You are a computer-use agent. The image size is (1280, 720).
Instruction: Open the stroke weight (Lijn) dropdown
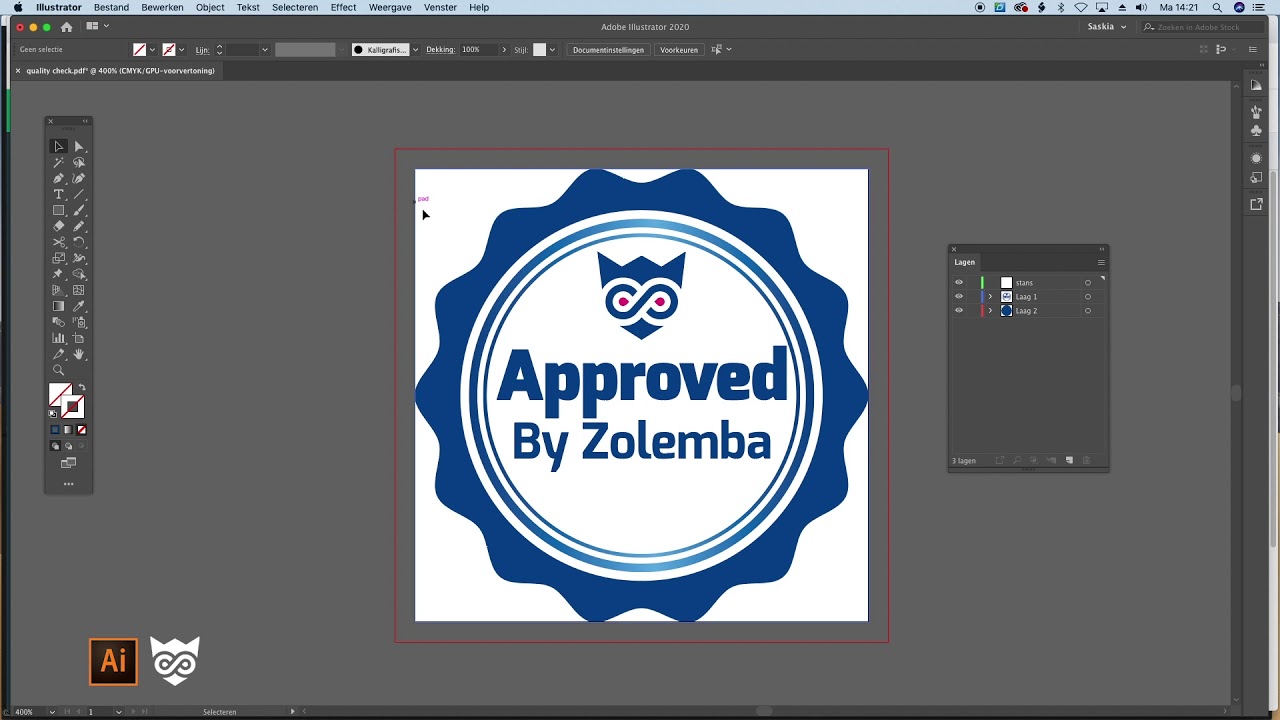click(x=265, y=50)
